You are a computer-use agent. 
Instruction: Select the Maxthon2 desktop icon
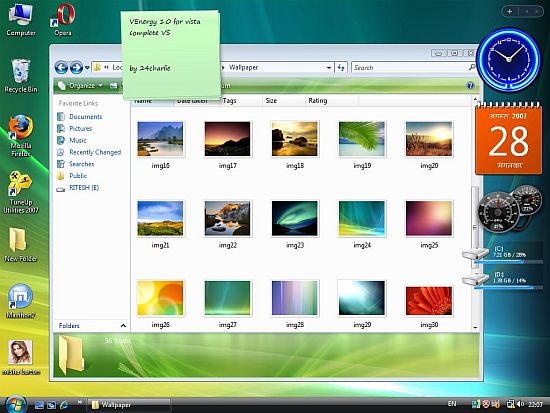(x=20, y=301)
